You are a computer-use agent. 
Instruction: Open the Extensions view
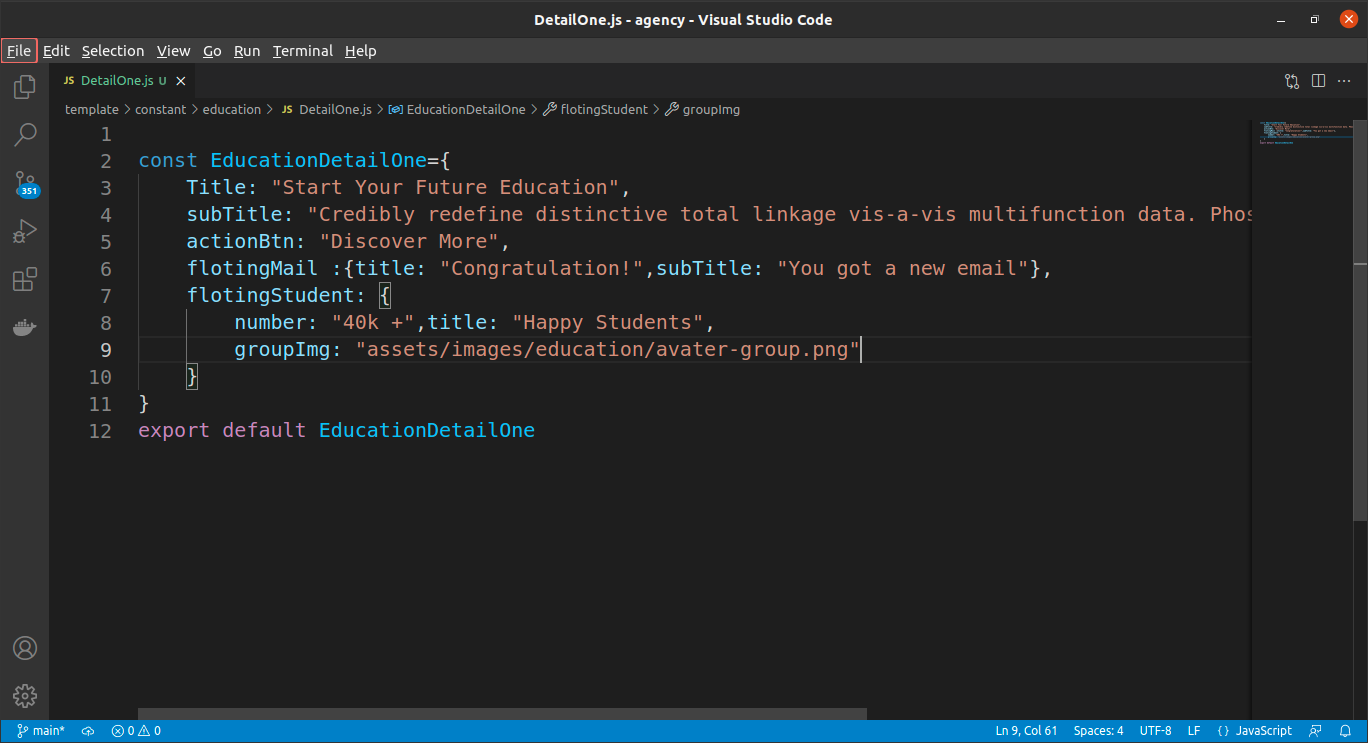click(x=24, y=279)
